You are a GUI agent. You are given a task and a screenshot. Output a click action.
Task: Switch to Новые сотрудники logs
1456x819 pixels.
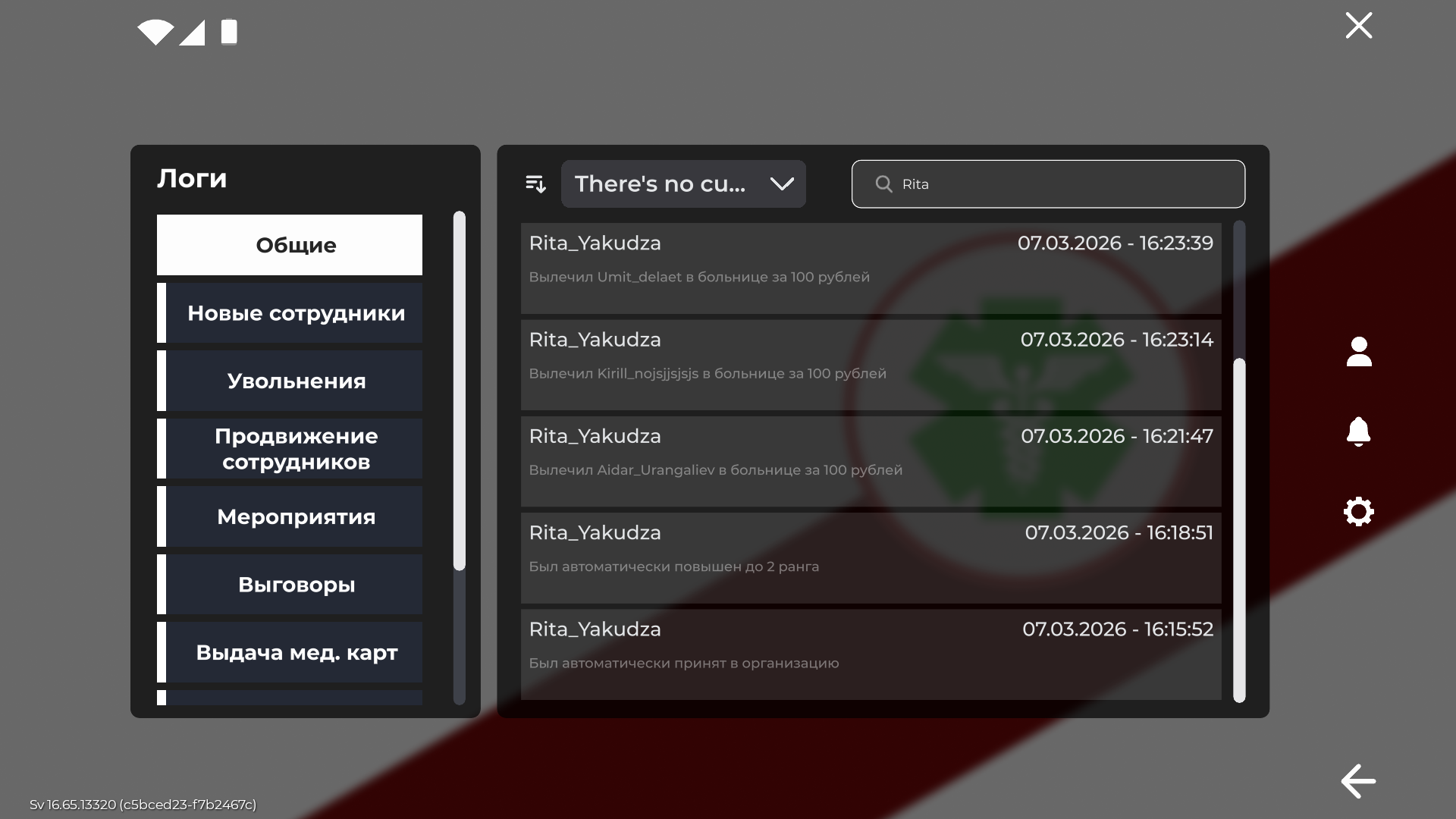click(290, 312)
